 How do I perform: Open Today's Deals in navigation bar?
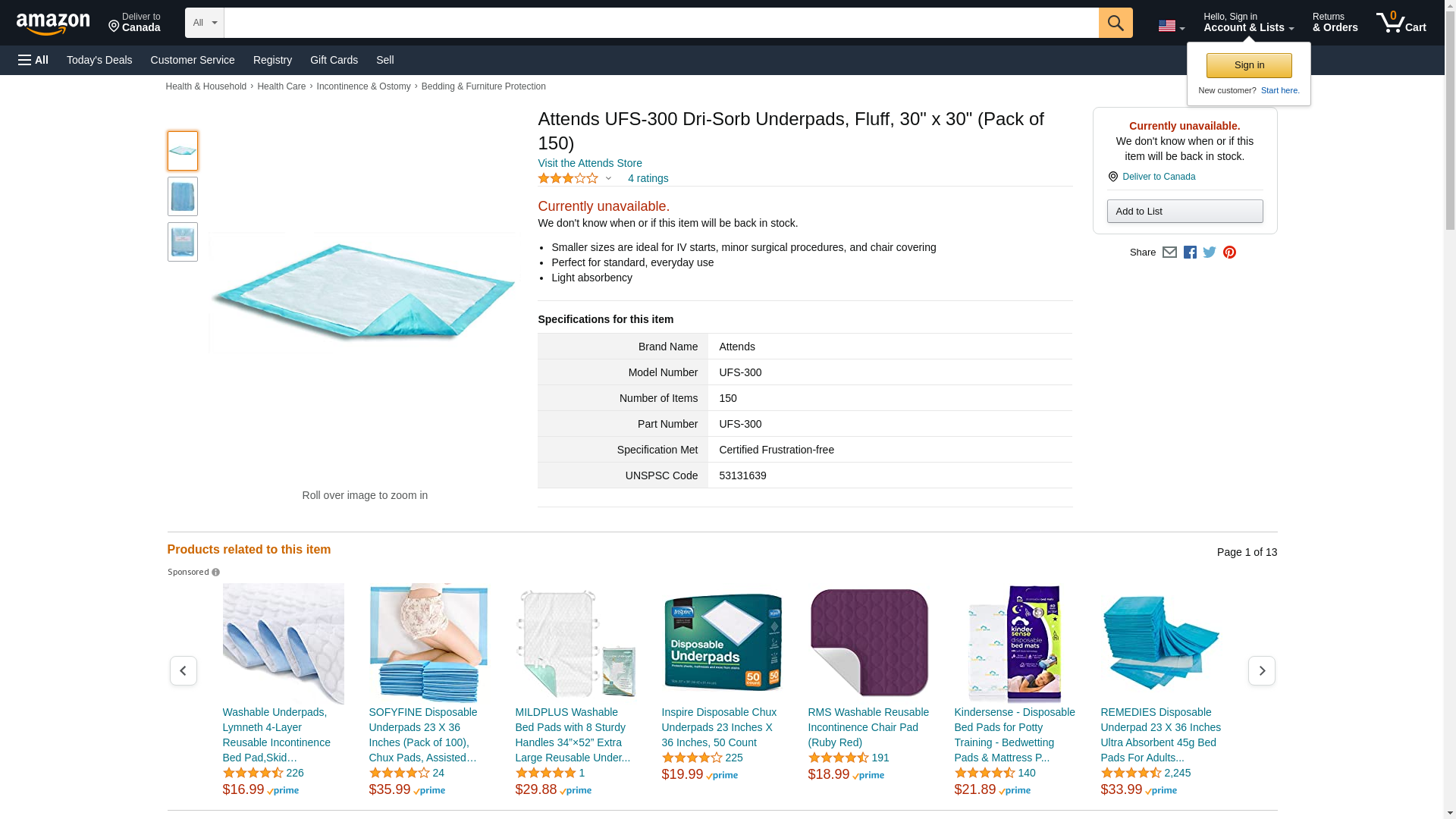(x=99, y=60)
